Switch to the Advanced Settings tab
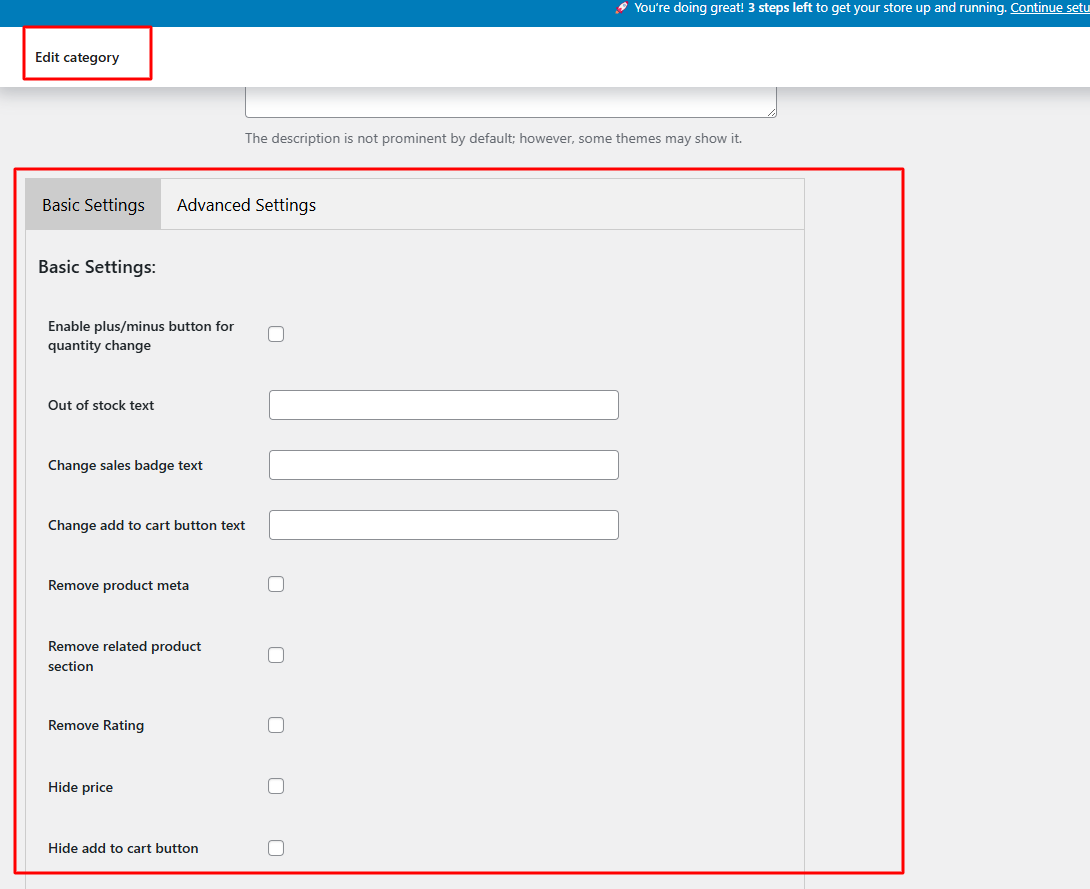 [x=246, y=205]
